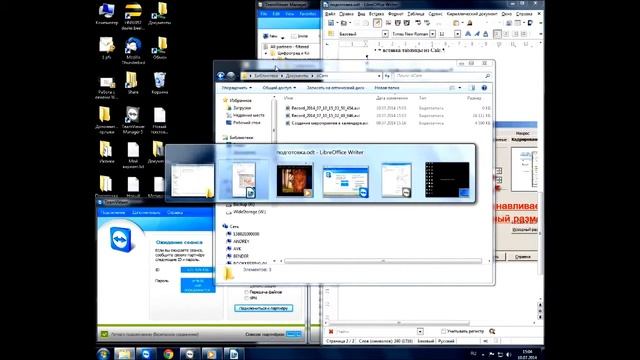Select the TeamViewer thumbnail with blue panel
The height and width of the screenshot is (360, 640).
pyautogui.click(x=346, y=181)
